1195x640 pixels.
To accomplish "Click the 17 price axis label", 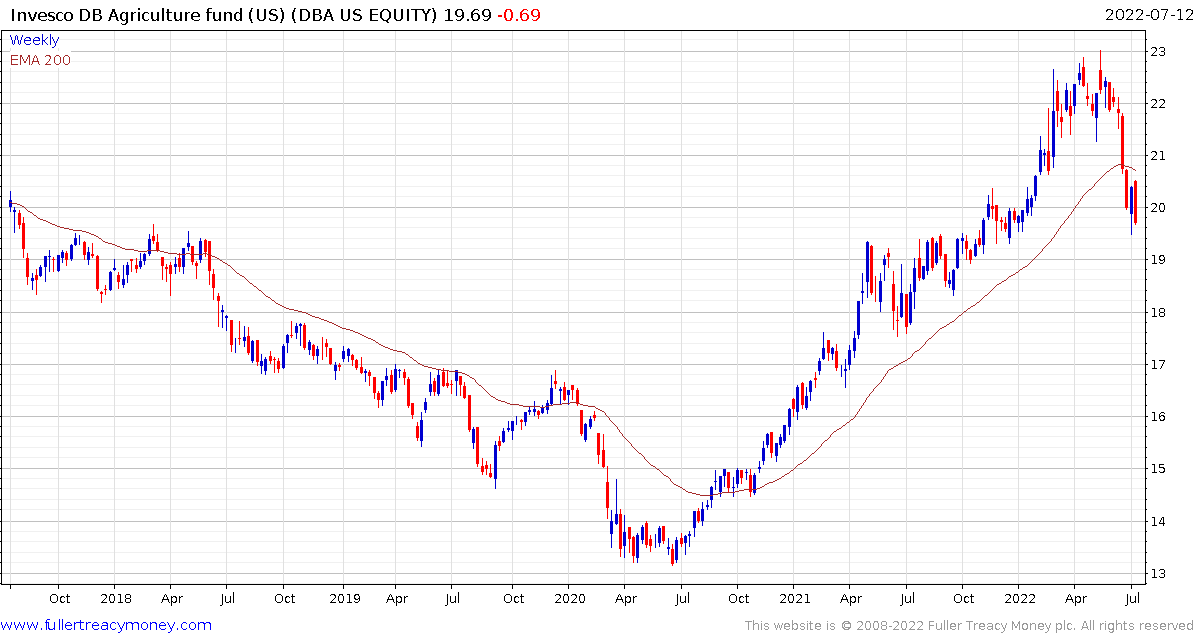I will (1158, 365).
